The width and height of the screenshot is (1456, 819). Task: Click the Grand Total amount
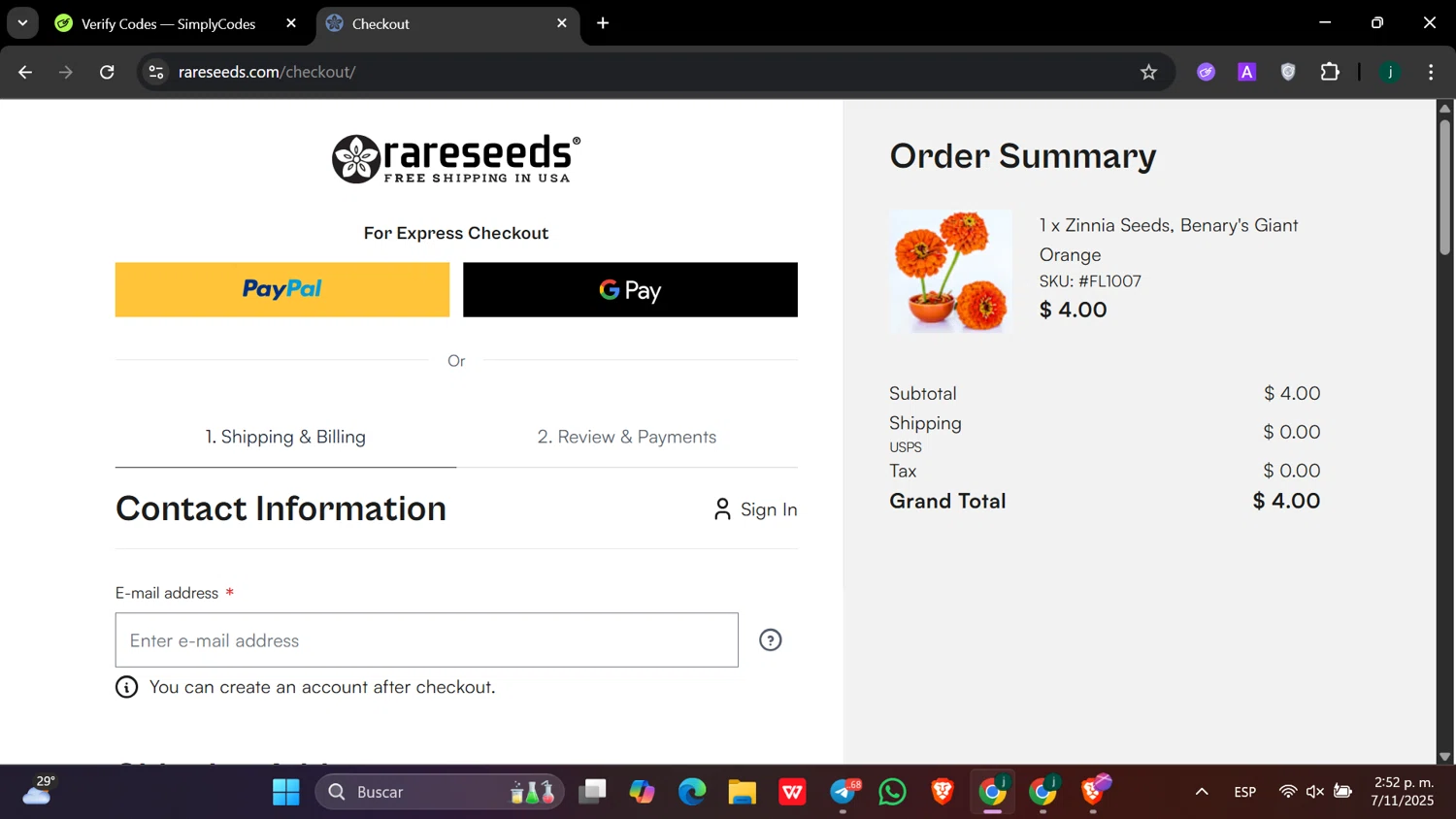pos(1286,501)
